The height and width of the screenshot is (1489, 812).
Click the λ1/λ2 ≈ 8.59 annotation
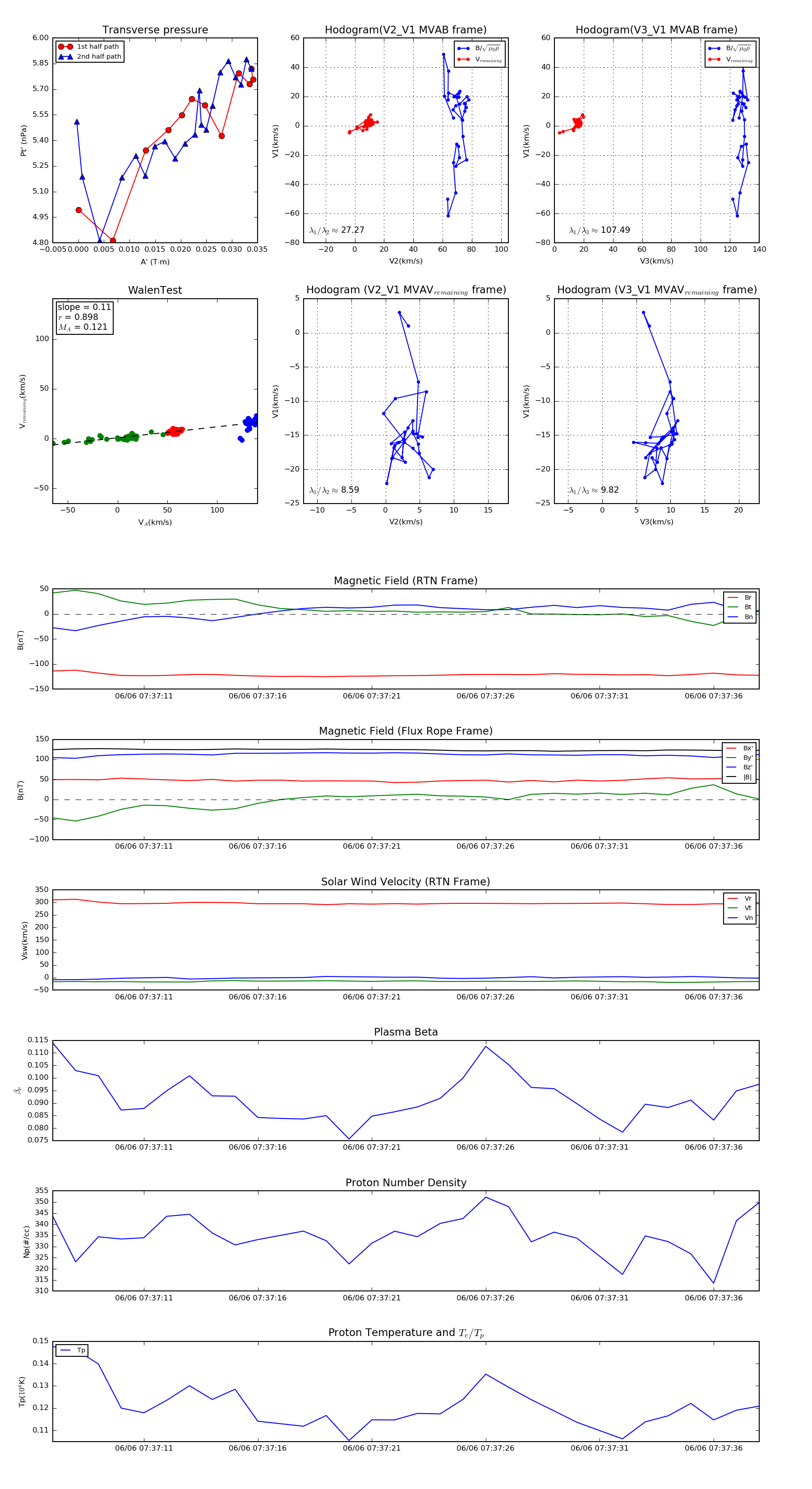[333, 490]
